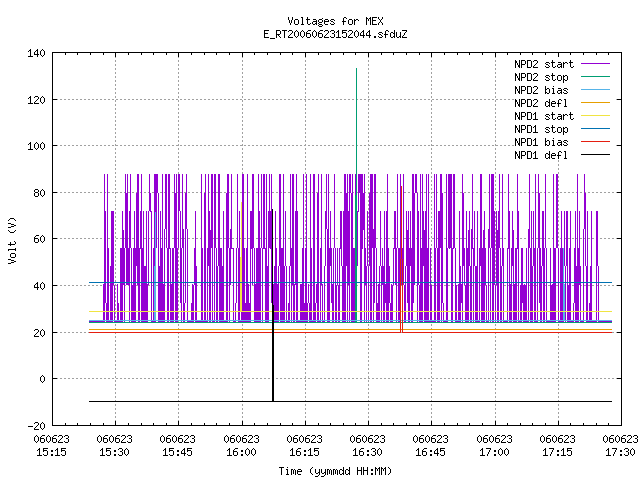This screenshot has width=640, height=480.
Task: Click the 0 y-axis tick label
Action: coord(42,379)
